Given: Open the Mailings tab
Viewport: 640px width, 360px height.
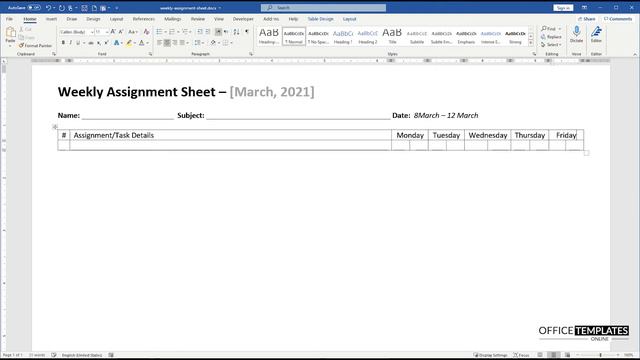Looking at the screenshot, I should point(172,19).
